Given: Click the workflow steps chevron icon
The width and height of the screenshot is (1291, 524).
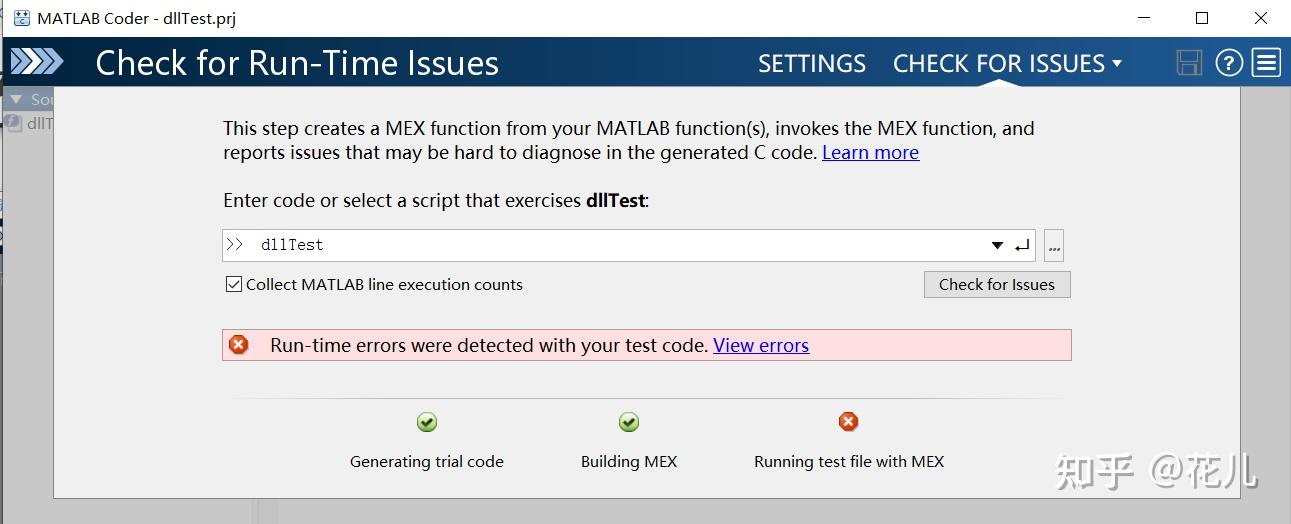Looking at the screenshot, I should pos(36,63).
